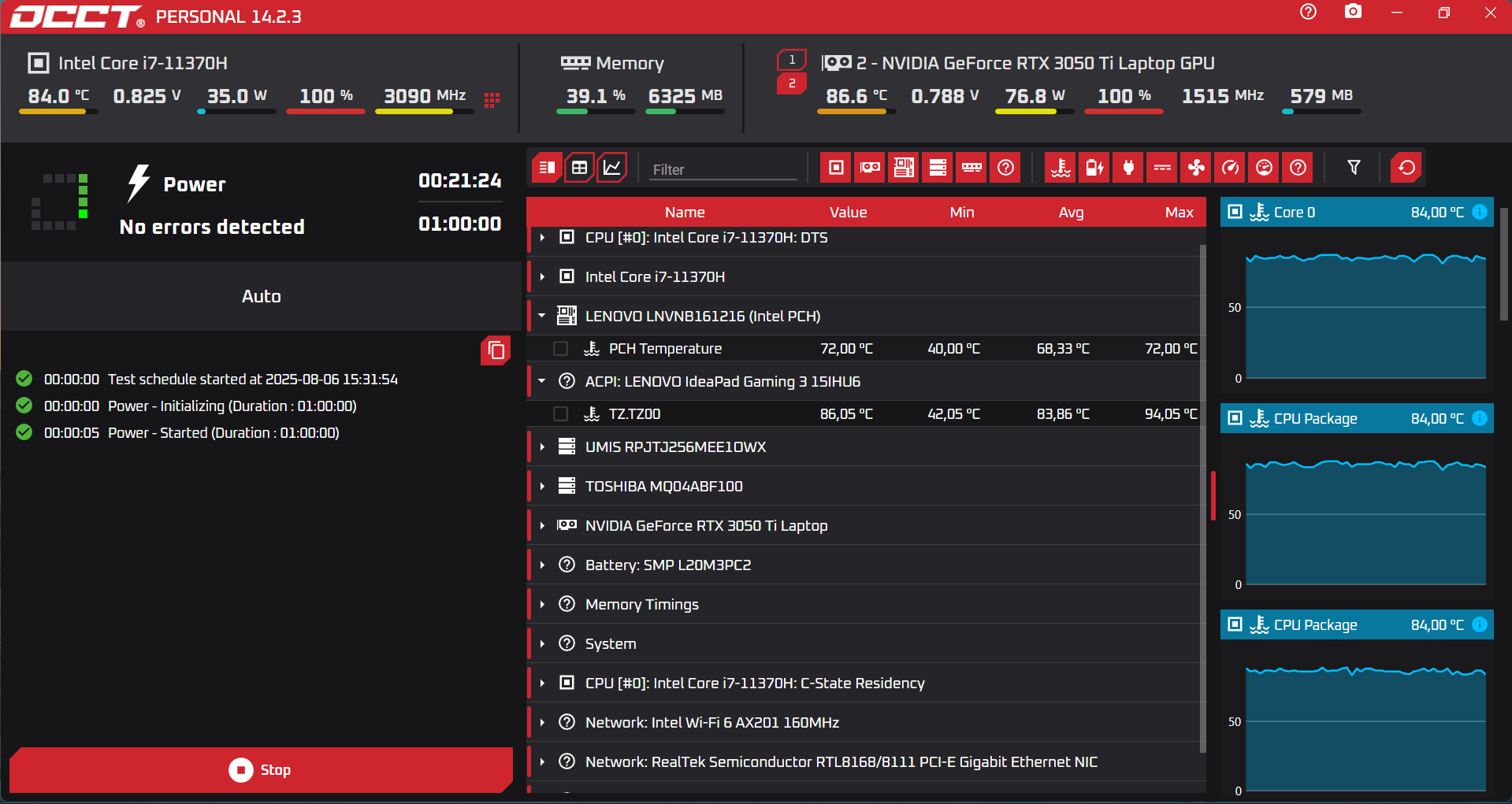Toggle the usage dial sensor filter
Viewport: 1512px width, 804px height.
pos(1264,168)
